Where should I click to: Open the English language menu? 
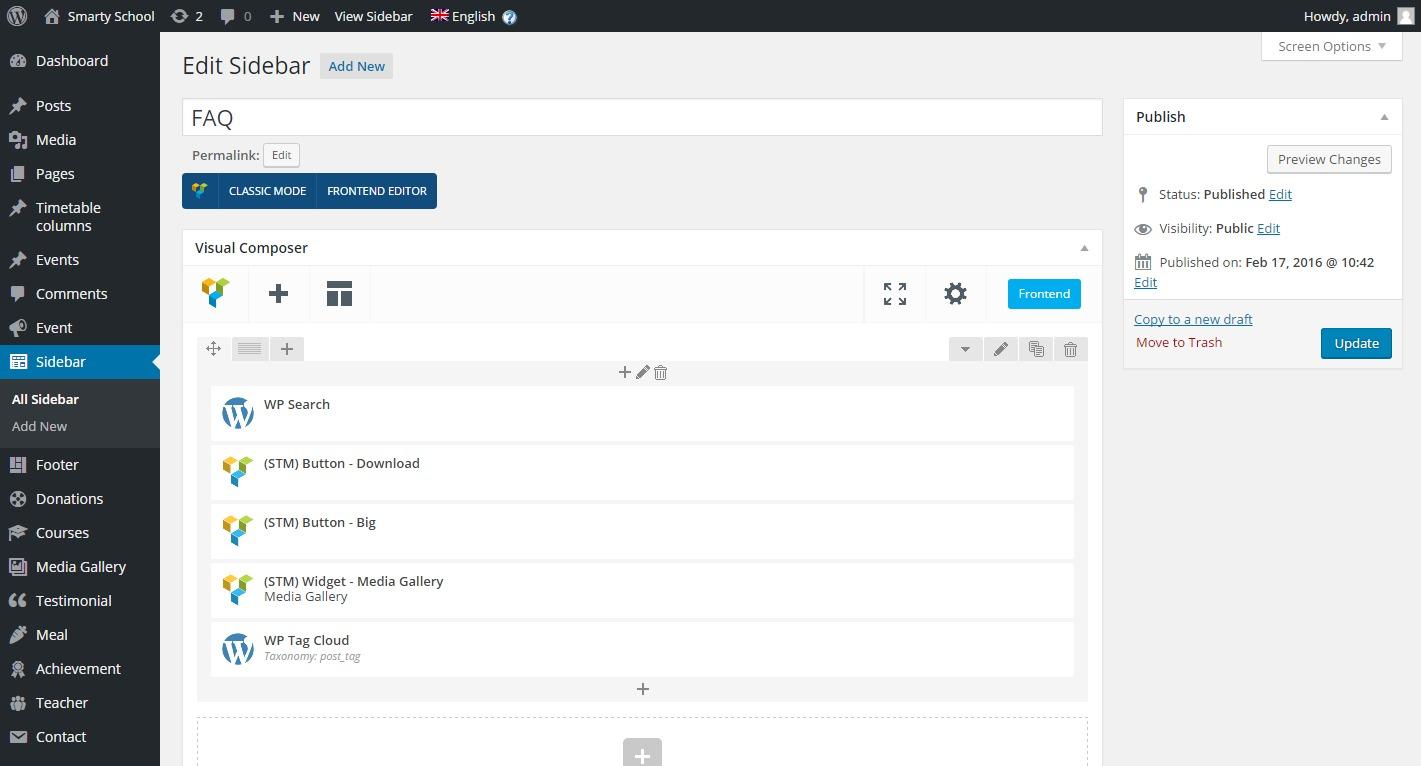(463, 16)
